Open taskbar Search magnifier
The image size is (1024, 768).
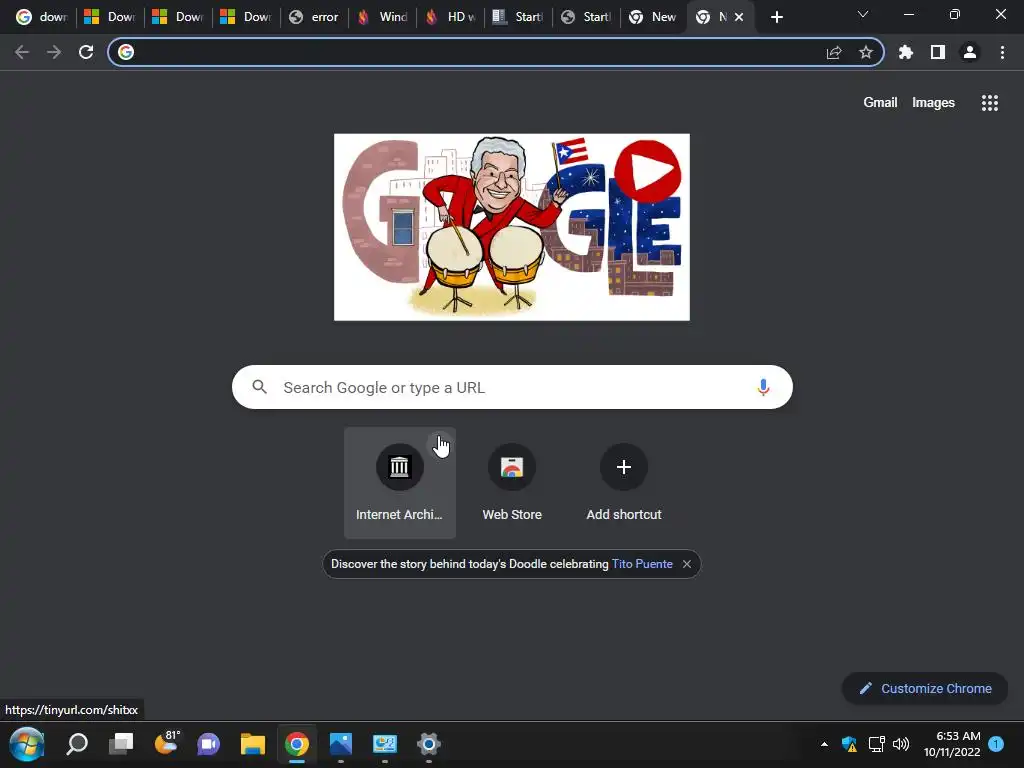77,744
